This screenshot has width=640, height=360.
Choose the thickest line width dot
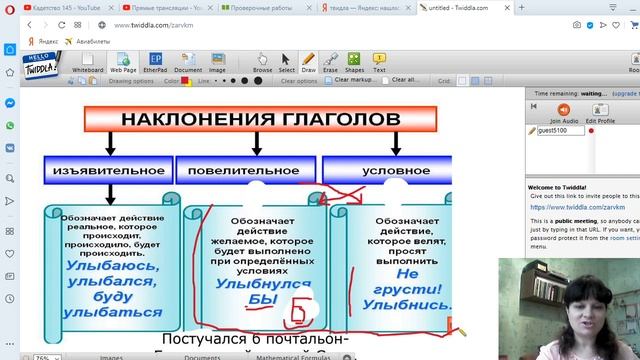coord(258,81)
